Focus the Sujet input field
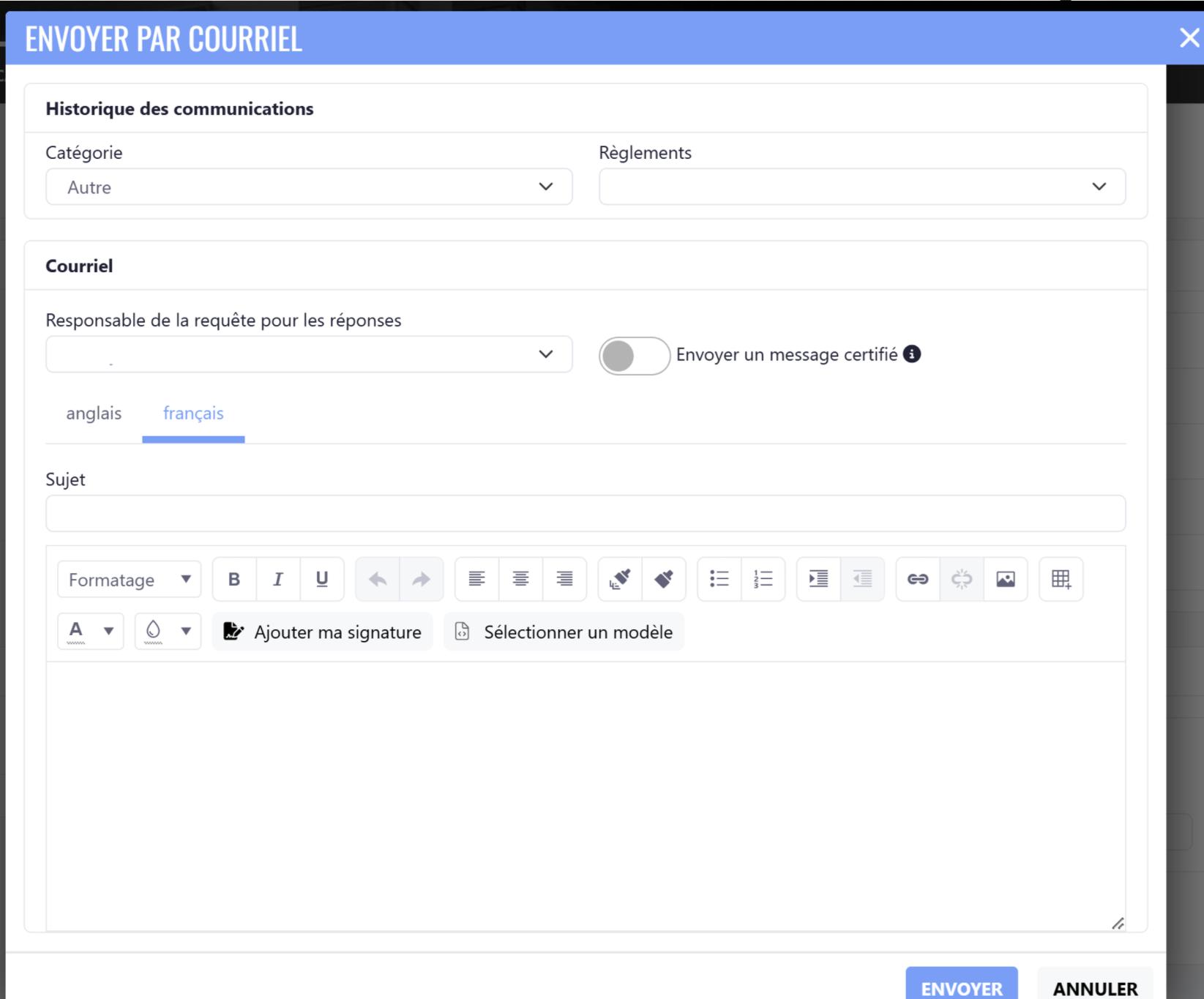This screenshot has width=1204, height=999. click(586, 513)
